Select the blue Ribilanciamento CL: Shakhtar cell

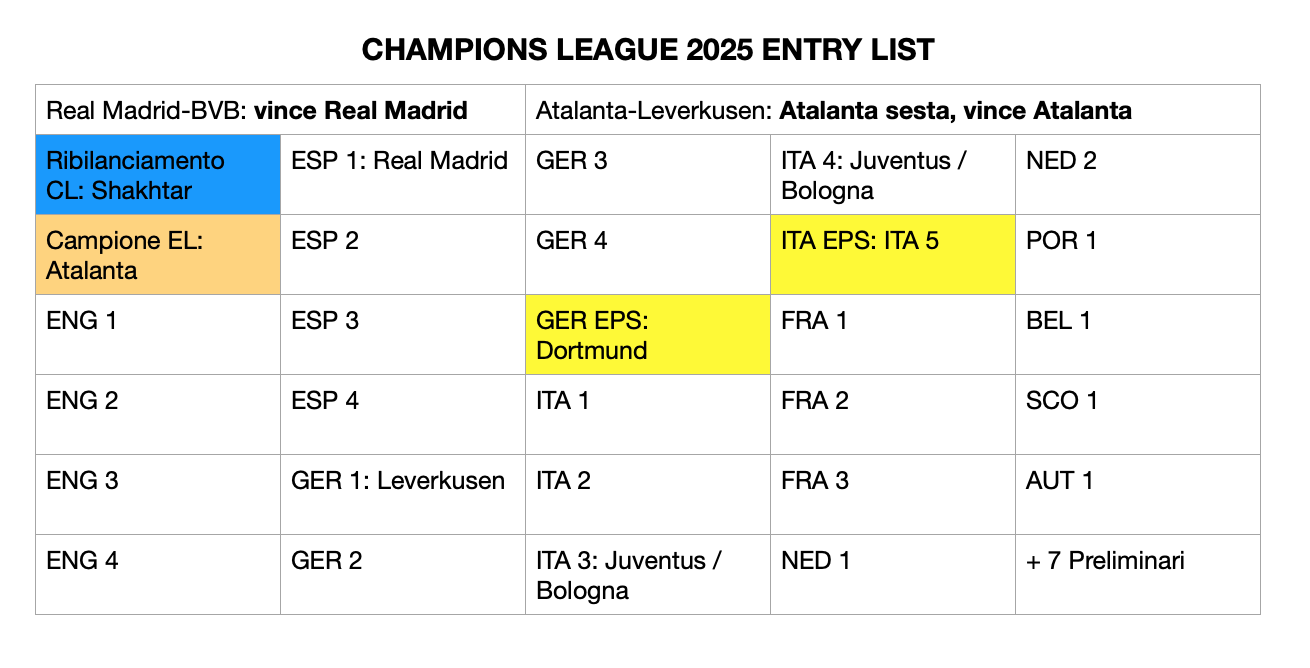pos(158,174)
